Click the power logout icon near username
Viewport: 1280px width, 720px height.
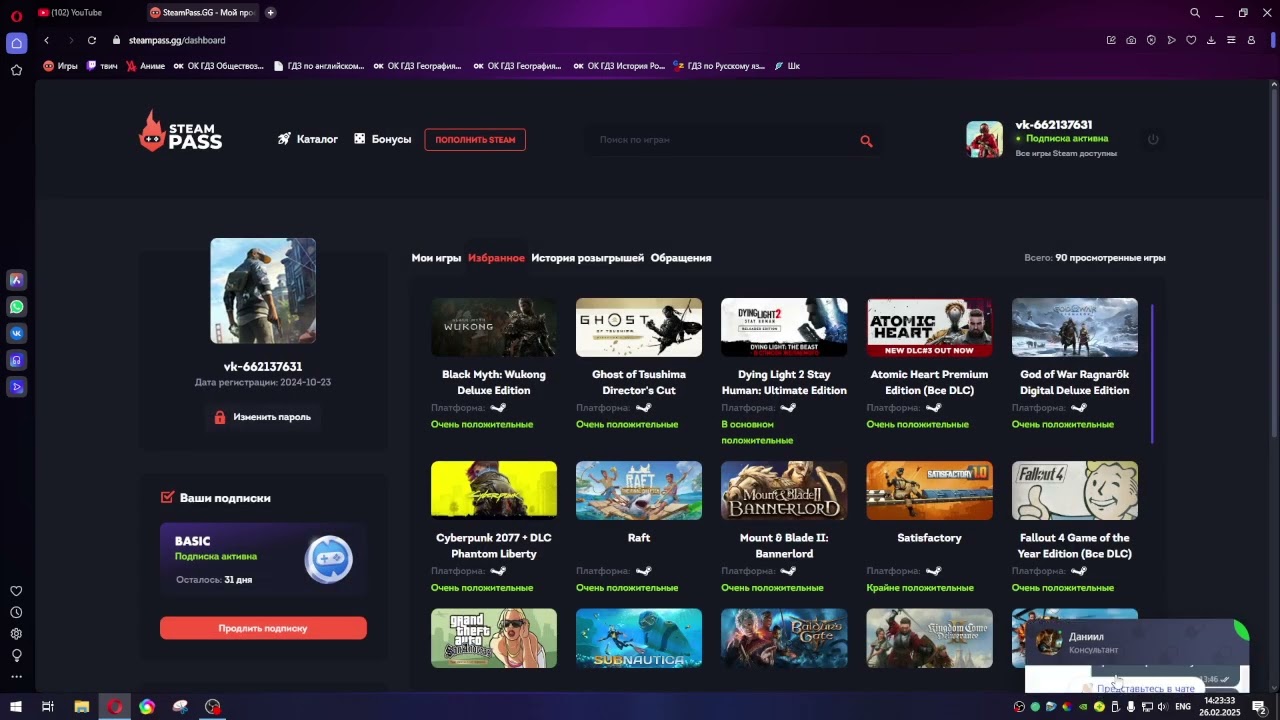(1153, 139)
